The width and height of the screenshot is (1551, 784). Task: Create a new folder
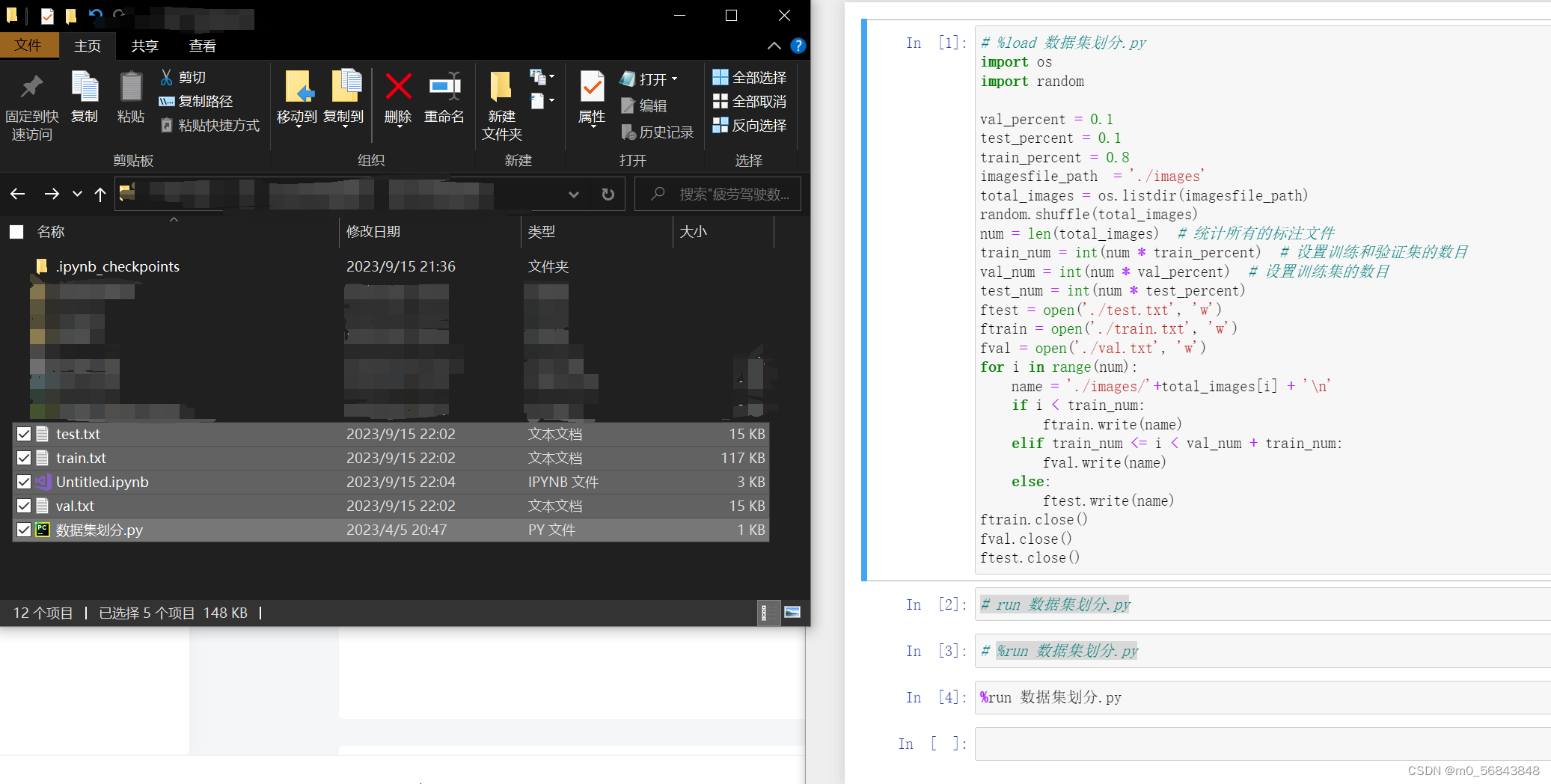(x=501, y=106)
